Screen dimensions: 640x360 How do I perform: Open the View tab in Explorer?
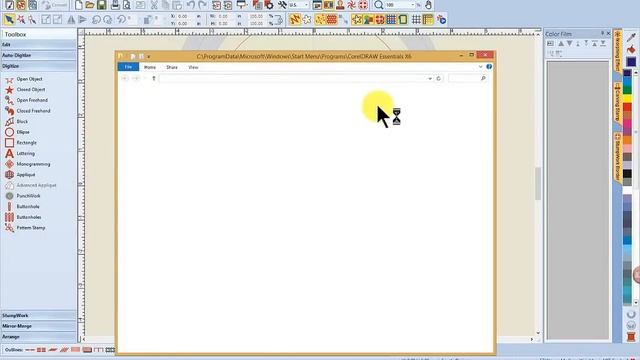[x=193, y=67]
